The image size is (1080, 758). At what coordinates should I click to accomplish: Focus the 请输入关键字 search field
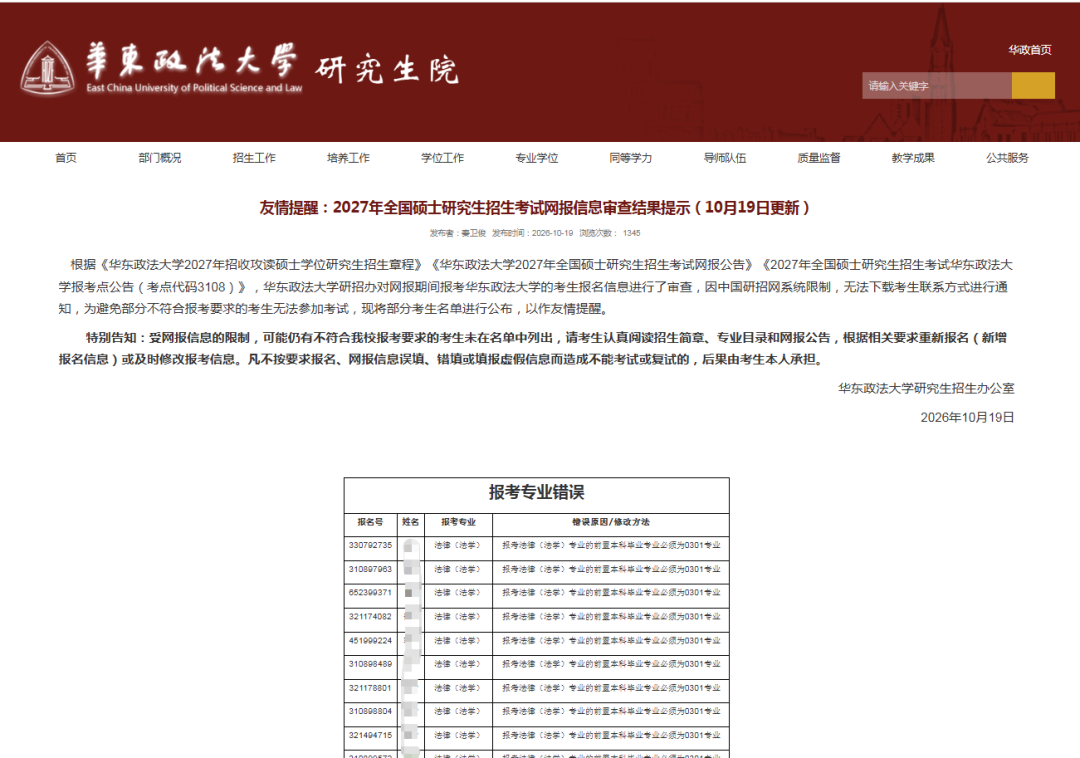coord(937,85)
